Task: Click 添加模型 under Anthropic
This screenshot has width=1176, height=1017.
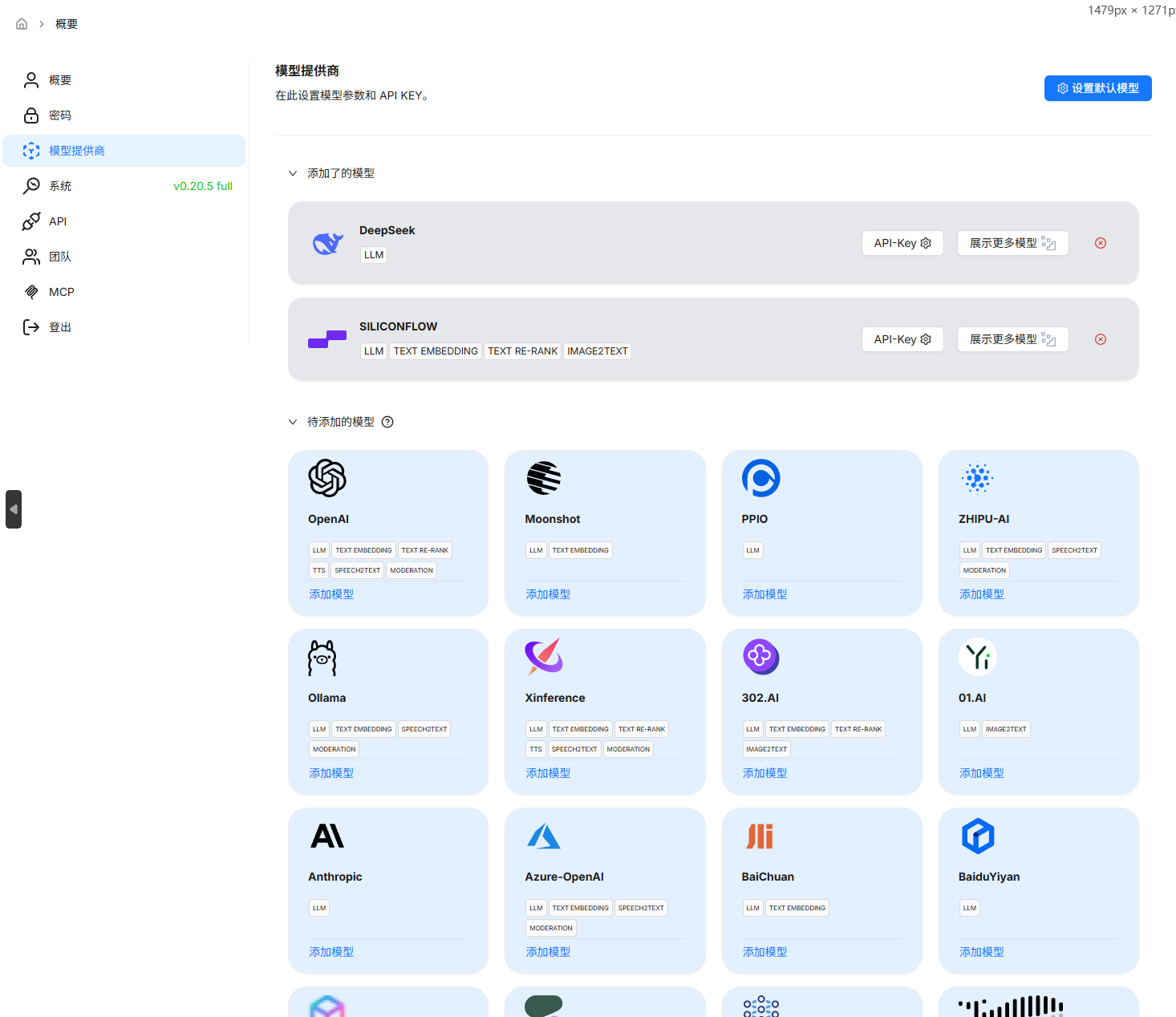Action: tap(331, 952)
